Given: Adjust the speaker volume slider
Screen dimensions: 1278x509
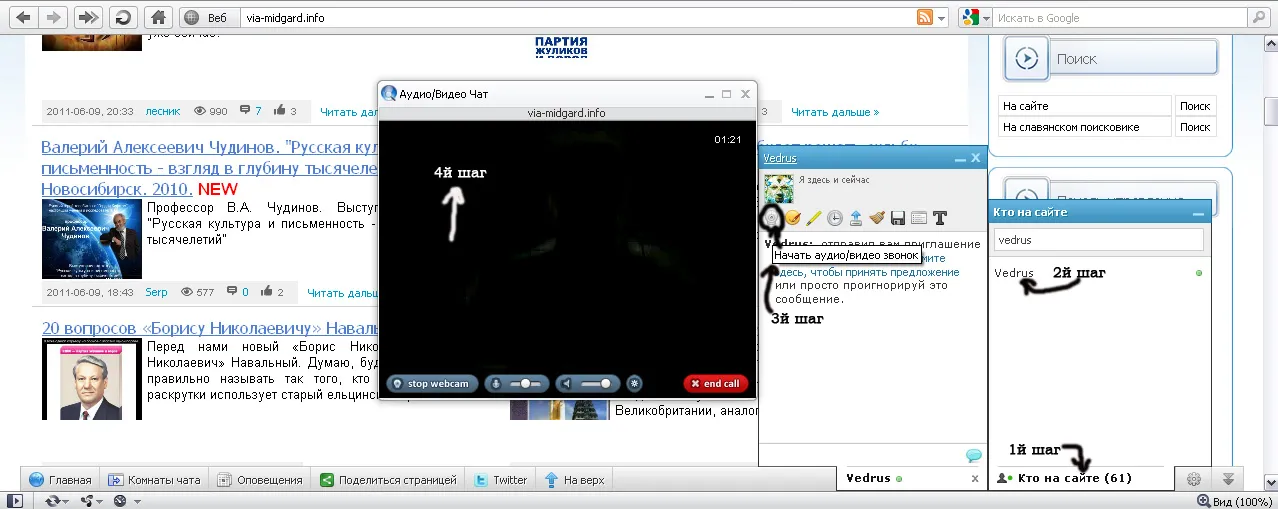Looking at the screenshot, I should coord(598,383).
